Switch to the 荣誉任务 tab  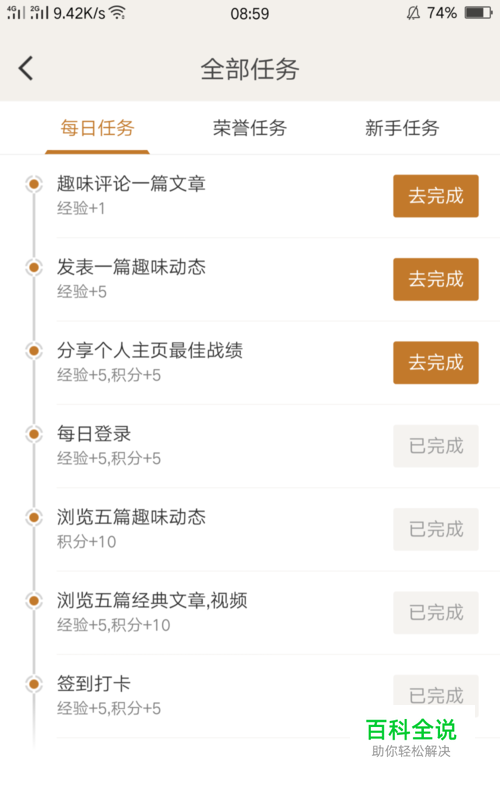coord(249,128)
